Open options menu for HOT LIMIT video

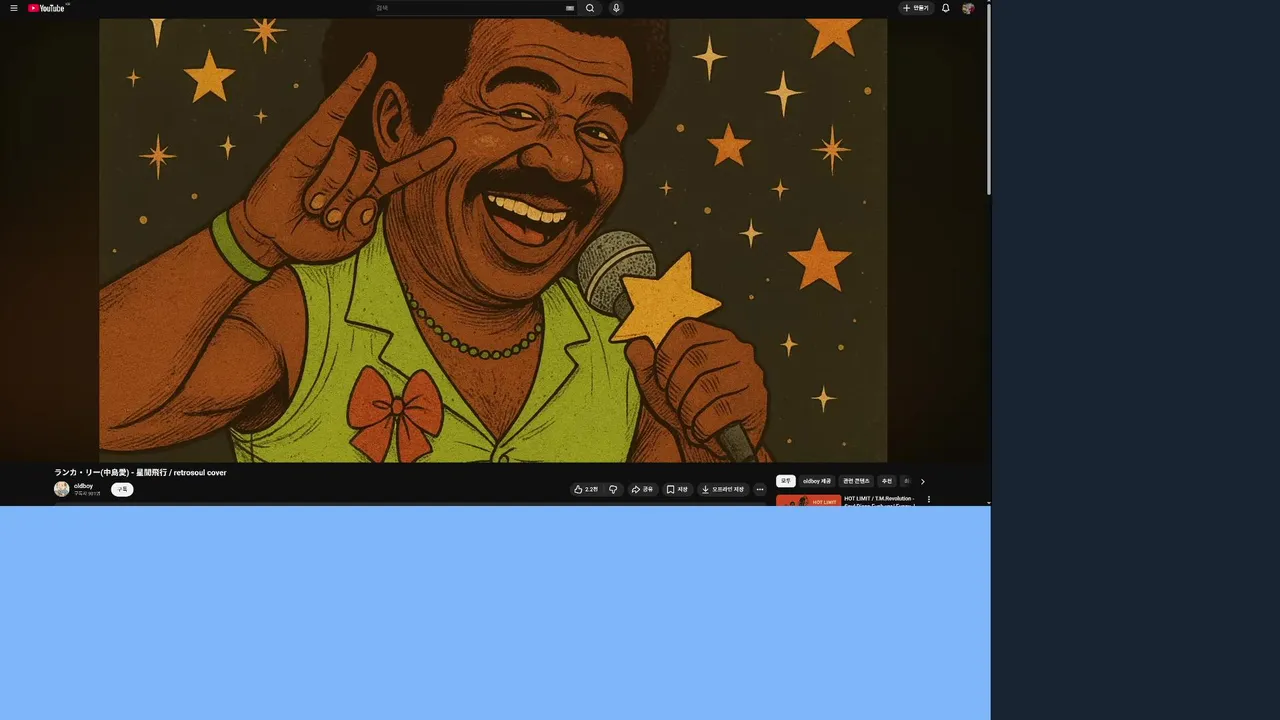[x=928, y=499]
